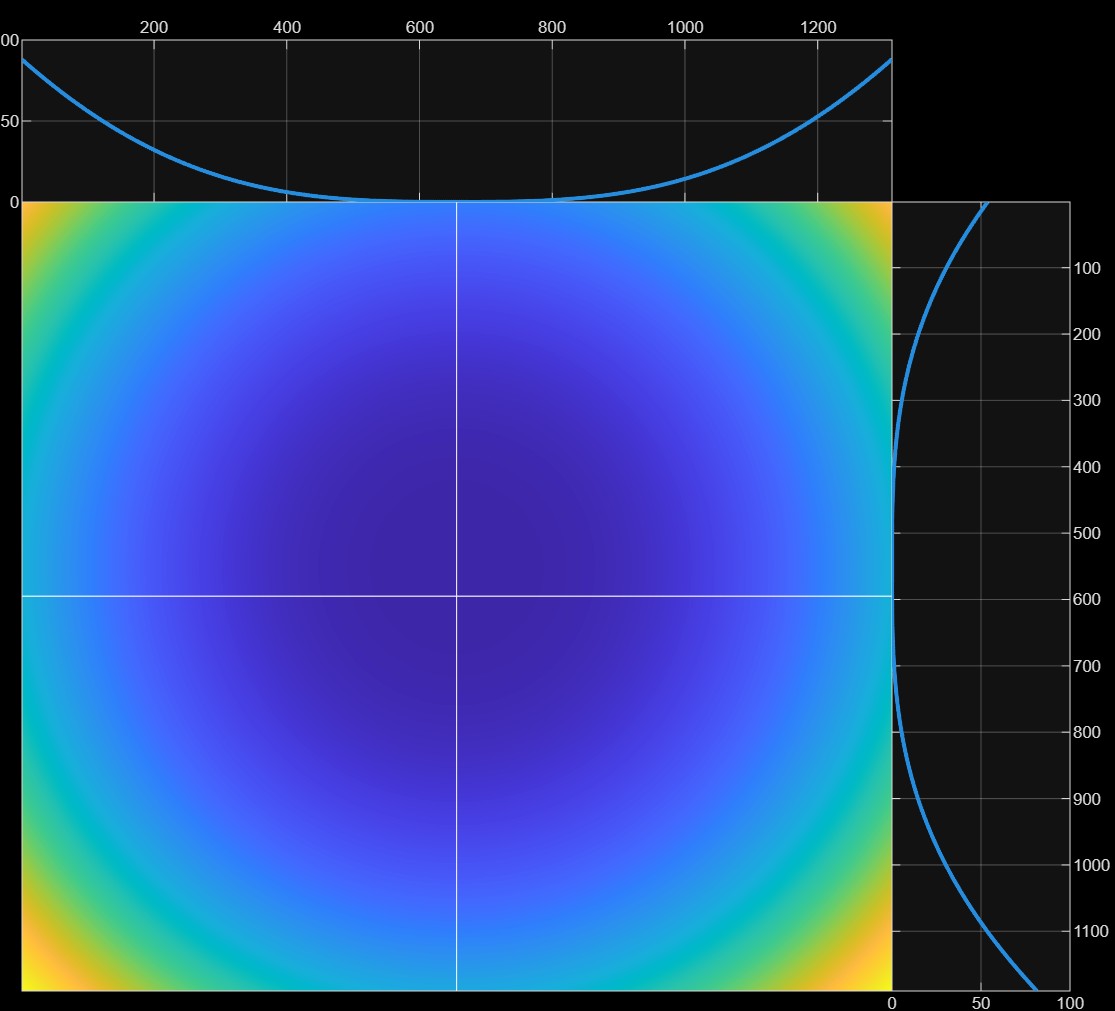Click the 800 tick label on right vertical axis
The width and height of the screenshot is (1115, 1011).
(x=1087, y=732)
